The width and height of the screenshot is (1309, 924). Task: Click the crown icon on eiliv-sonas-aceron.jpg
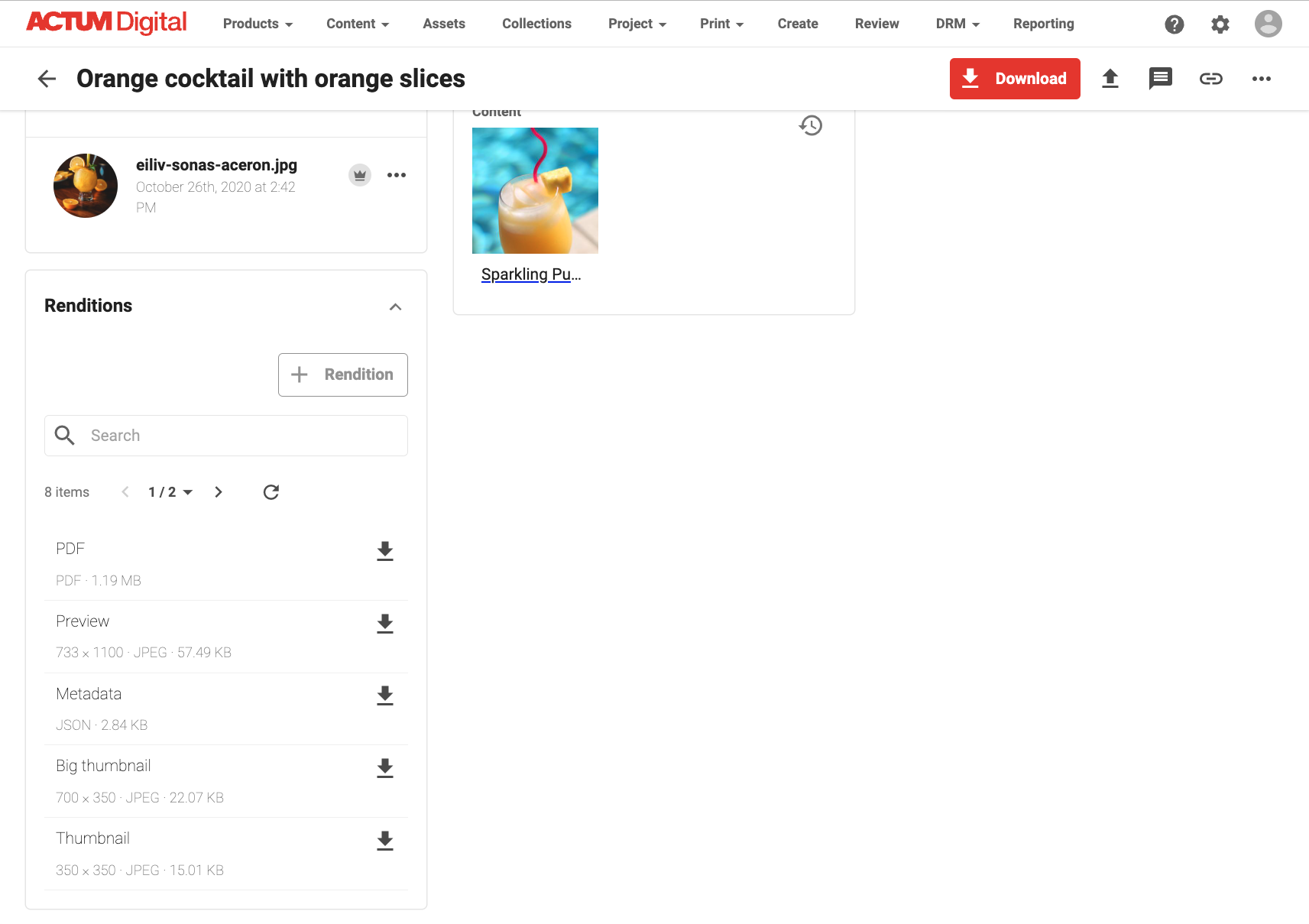pyautogui.click(x=359, y=174)
